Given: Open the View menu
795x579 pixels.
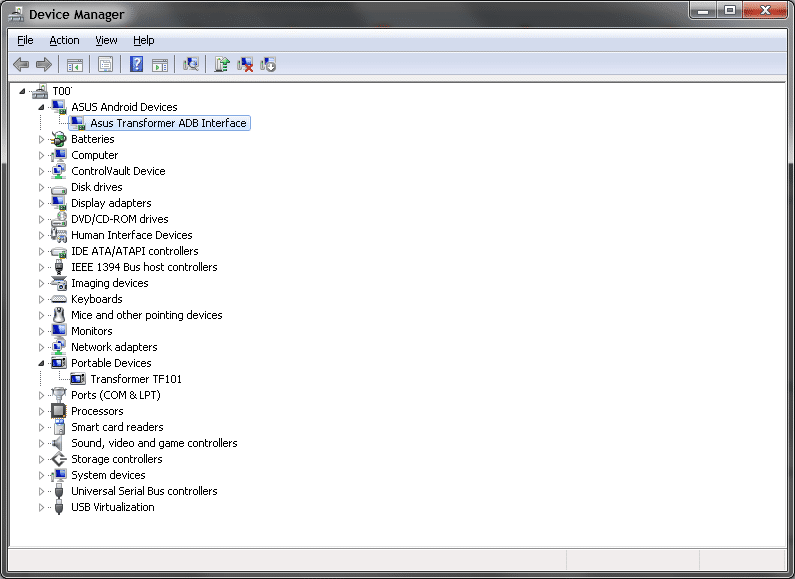Looking at the screenshot, I should pyautogui.click(x=106, y=40).
